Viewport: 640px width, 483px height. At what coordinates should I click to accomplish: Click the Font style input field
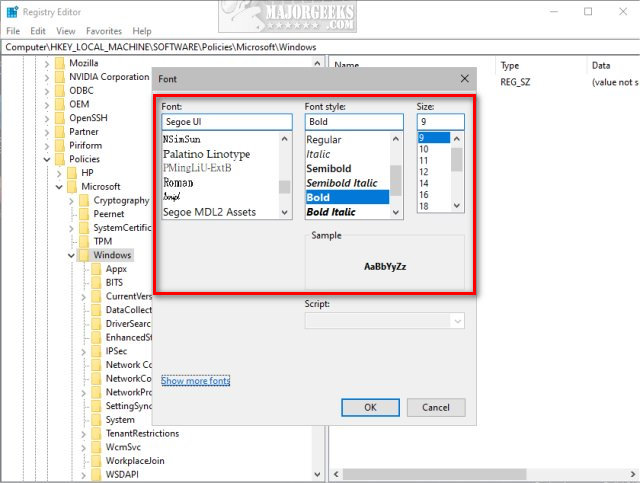(x=354, y=122)
